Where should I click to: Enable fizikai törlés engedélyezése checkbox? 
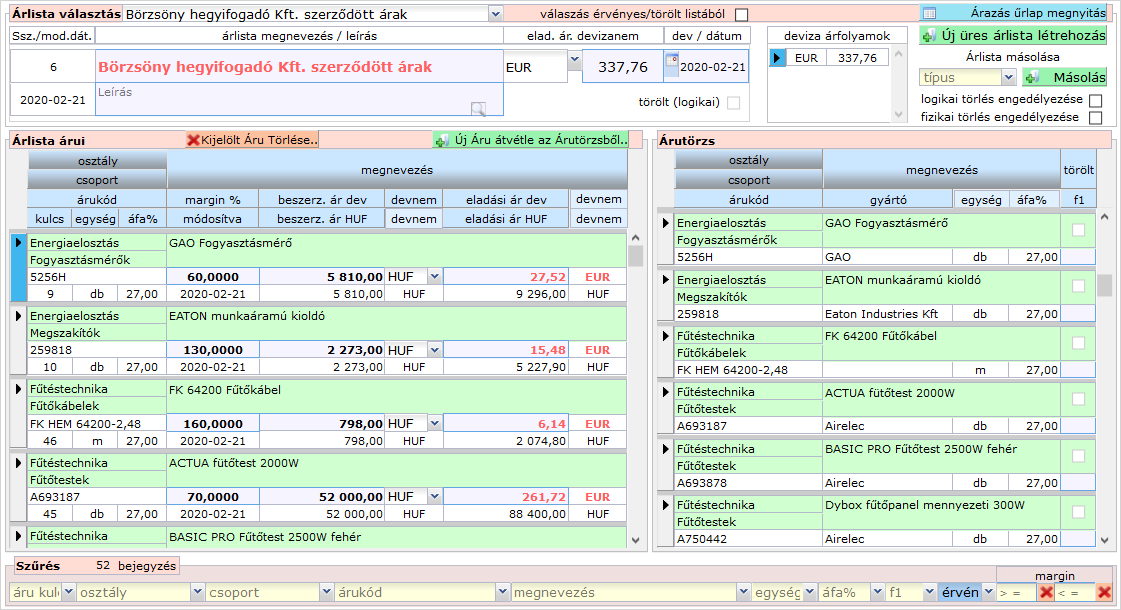1095,118
